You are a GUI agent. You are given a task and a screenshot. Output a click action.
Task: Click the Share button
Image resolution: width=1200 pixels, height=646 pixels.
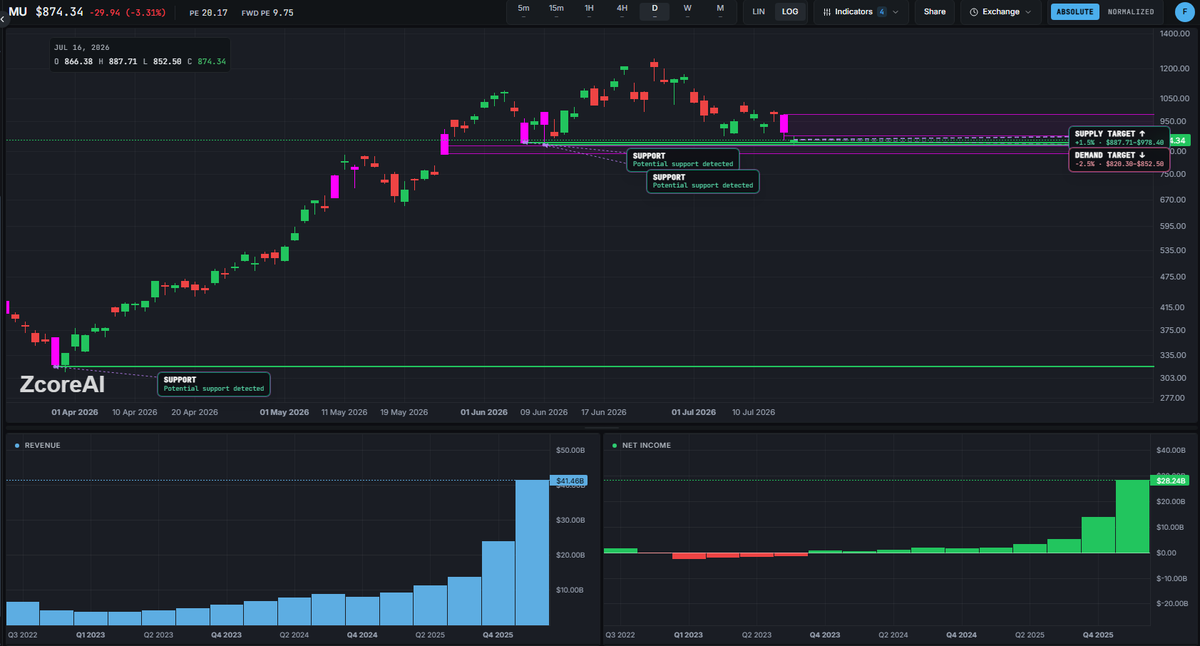934,12
